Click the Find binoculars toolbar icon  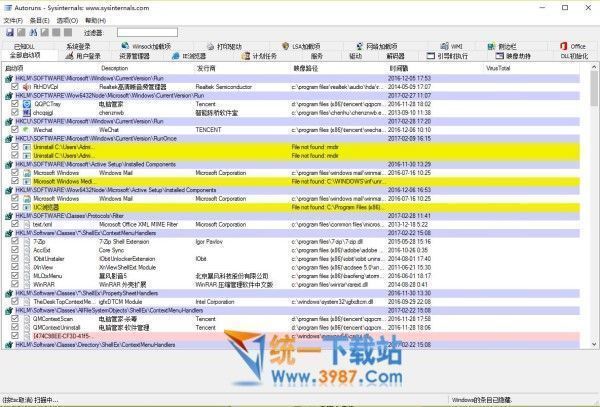tap(33, 33)
